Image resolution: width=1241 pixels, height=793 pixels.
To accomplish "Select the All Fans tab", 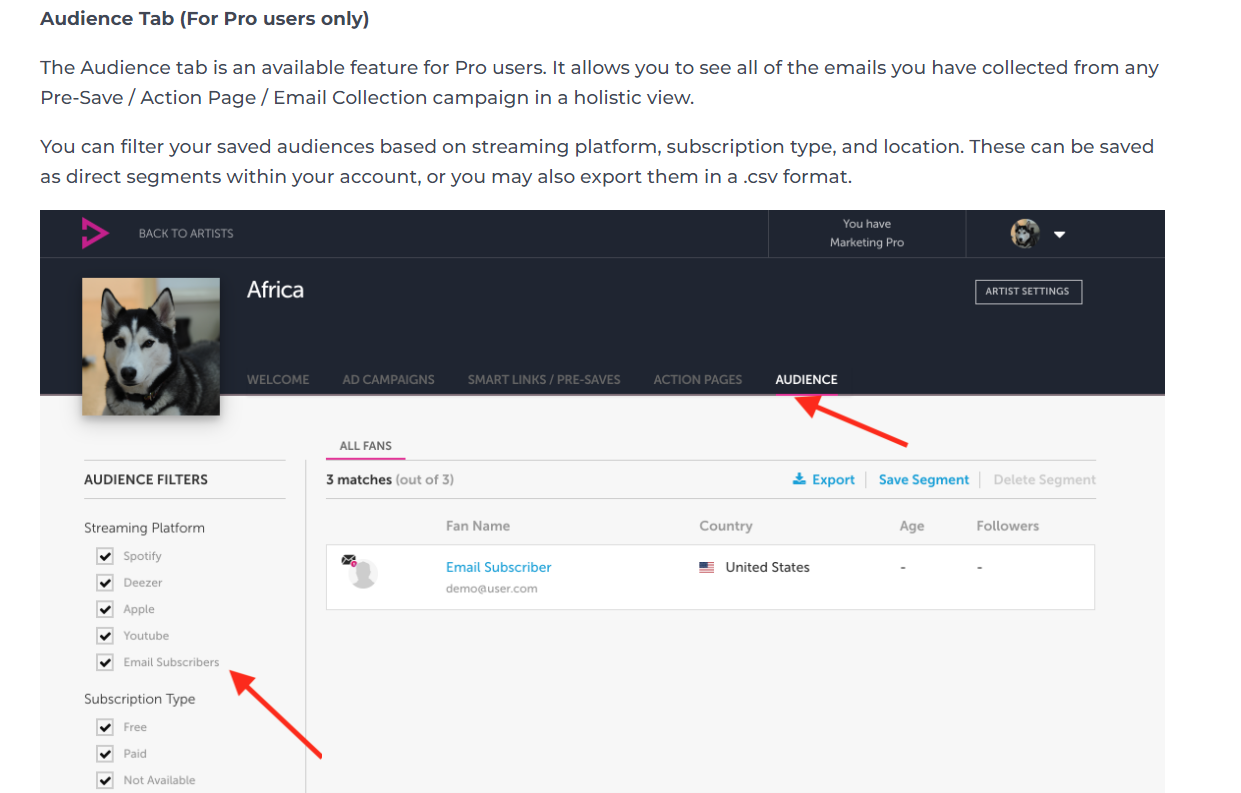I will tap(366, 446).
